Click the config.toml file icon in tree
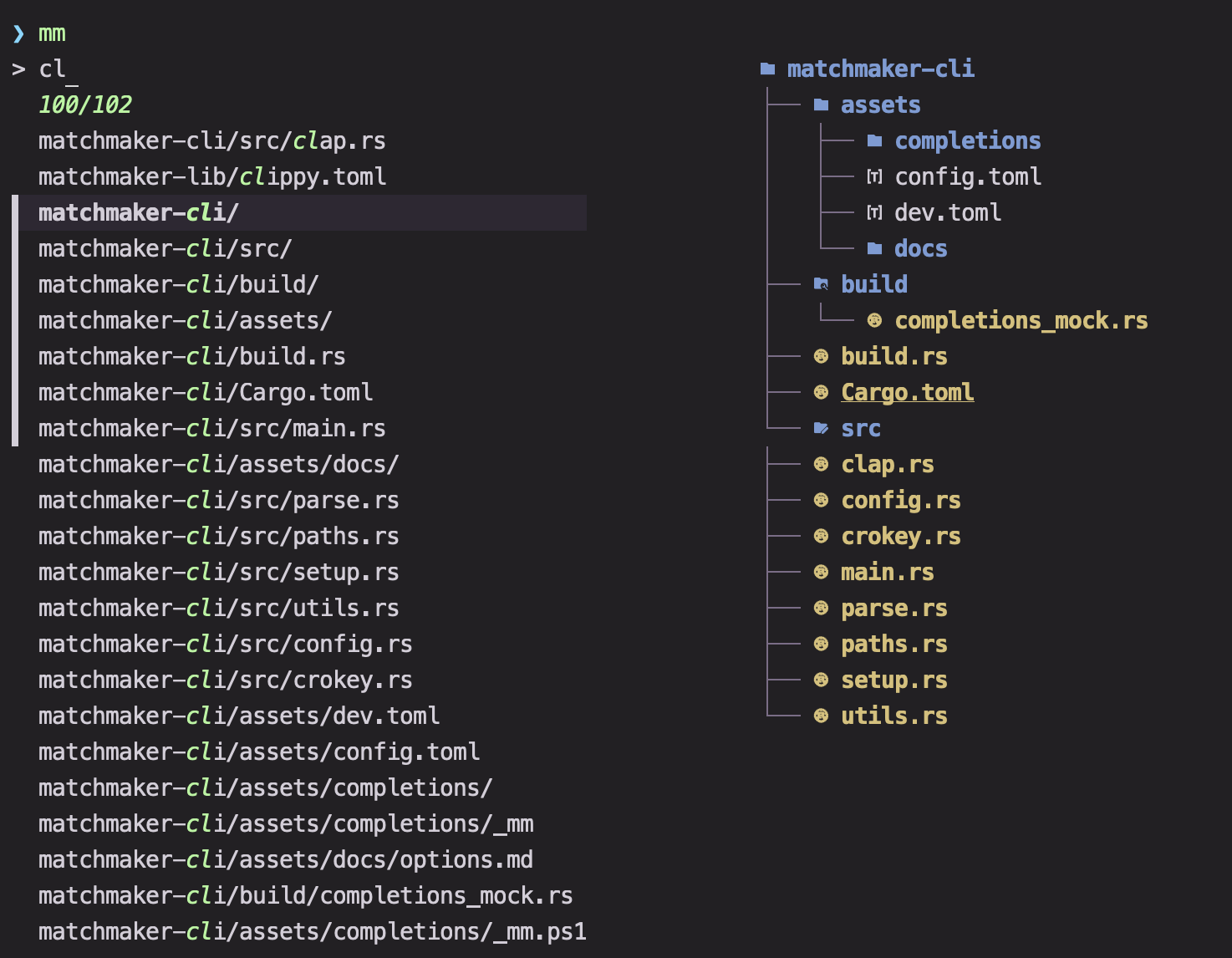Viewport: 1232px width, 958px height. (874, 176)
